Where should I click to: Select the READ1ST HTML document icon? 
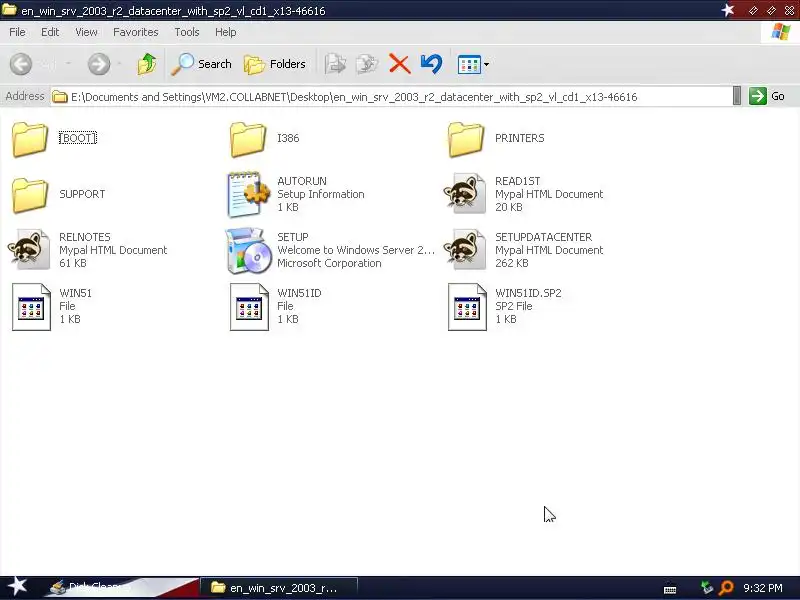coord(465,193)
